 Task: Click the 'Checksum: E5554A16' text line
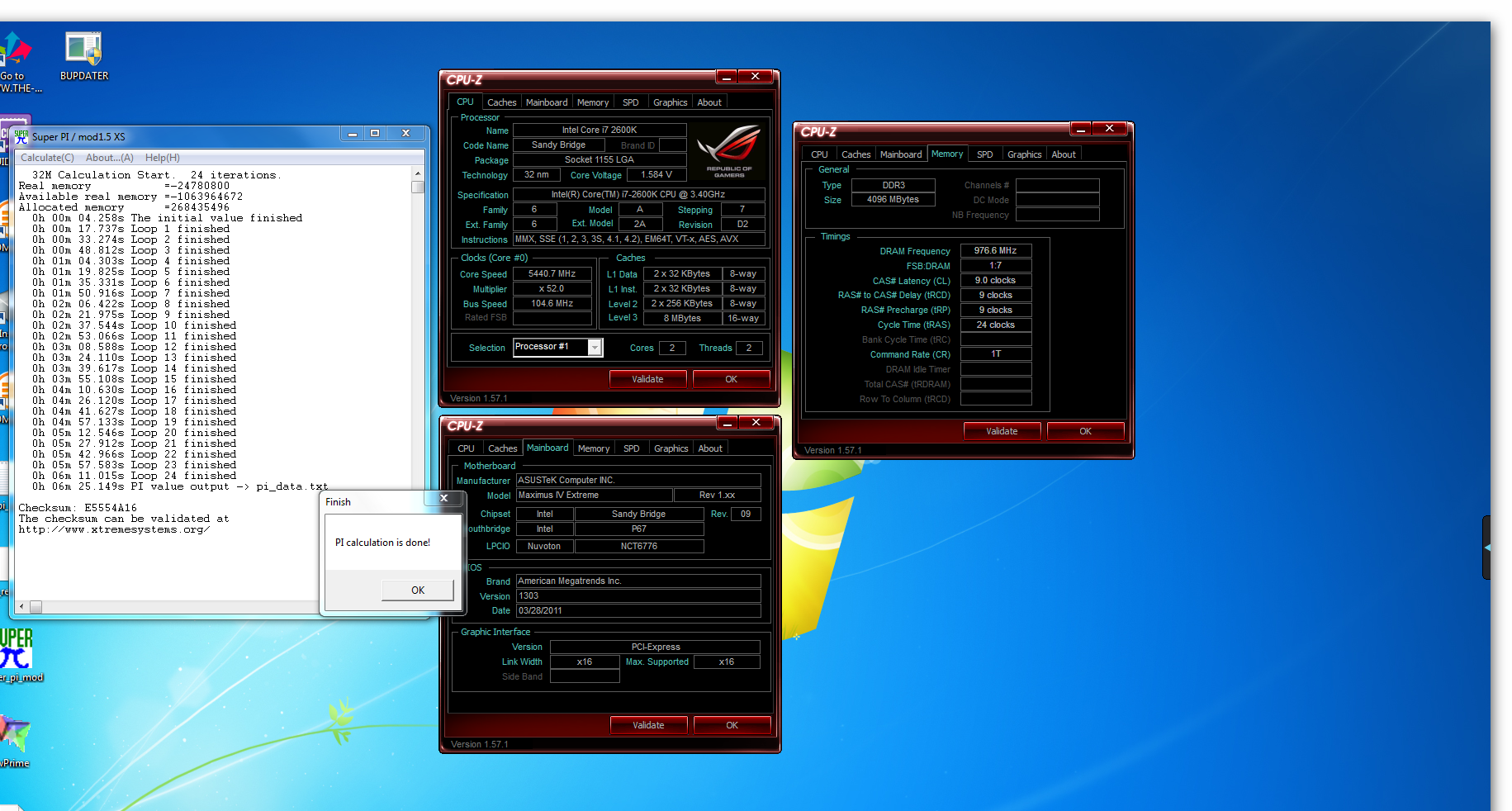pos(78,508)
